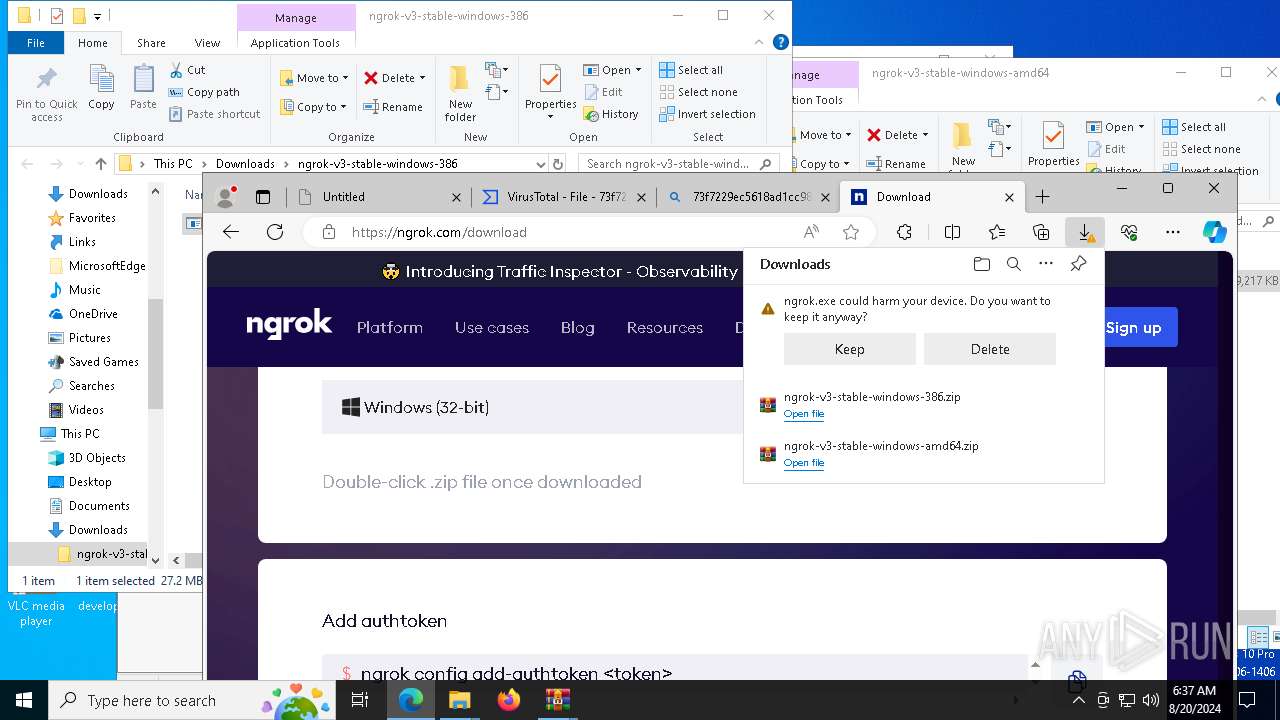1280x720 pixels.
Task: Click Refresh button beside Explorer address bar
Action: [558, 164]
